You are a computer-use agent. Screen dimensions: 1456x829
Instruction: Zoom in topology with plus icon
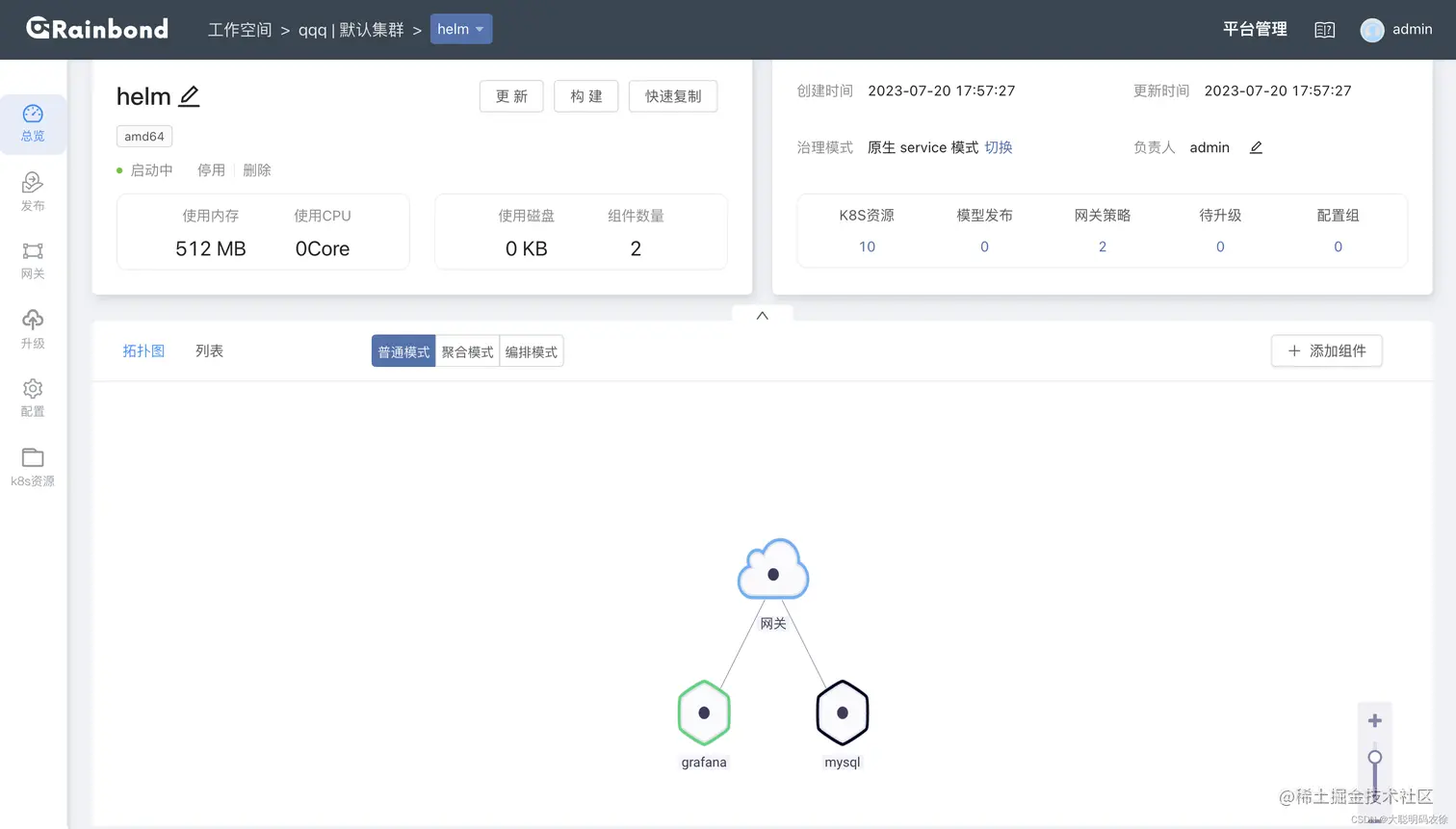1375,720
